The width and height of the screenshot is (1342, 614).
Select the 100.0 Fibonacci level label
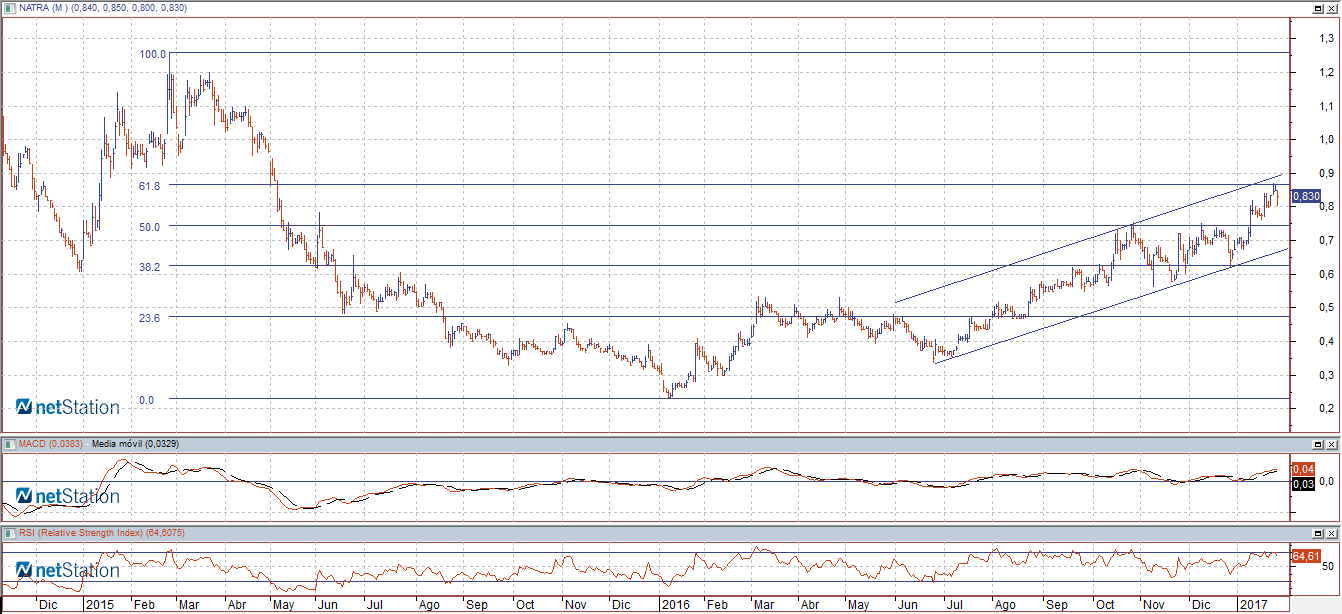click(x=152, y=54)
